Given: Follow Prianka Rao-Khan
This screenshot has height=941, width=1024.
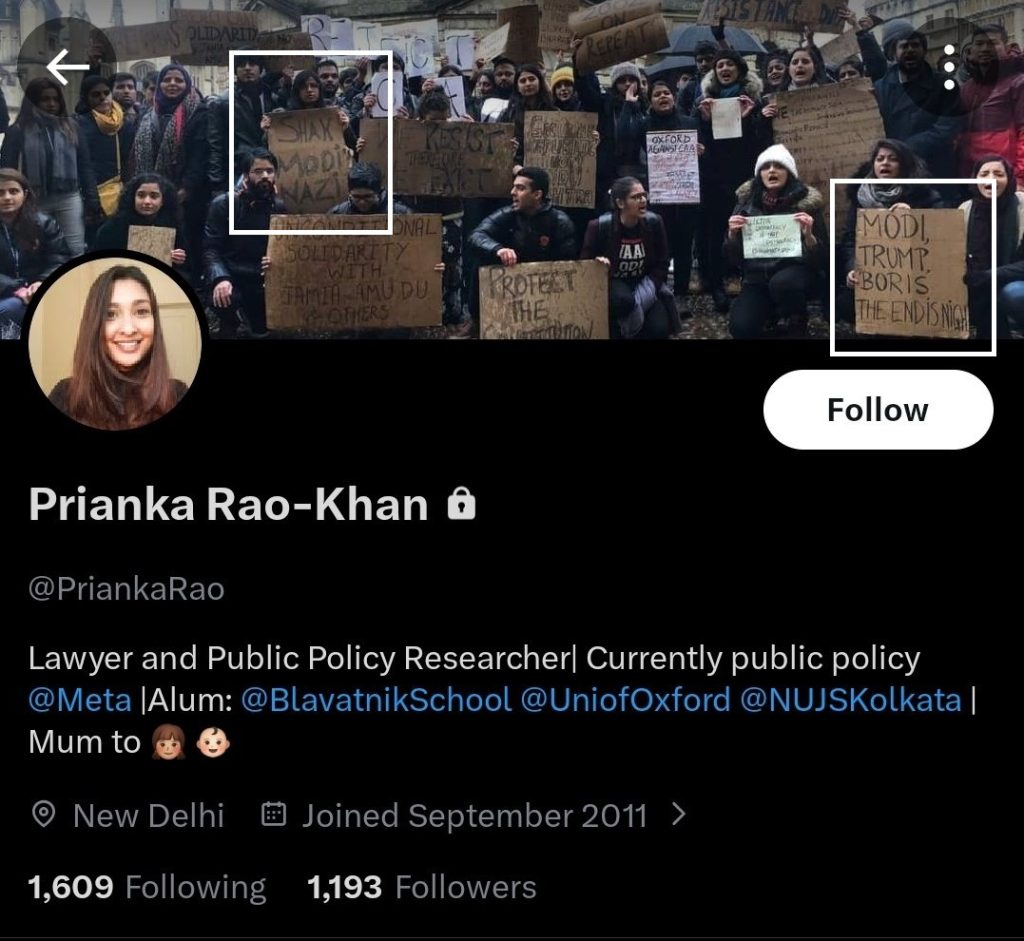Looking at the screenshot, I should 878,409.
